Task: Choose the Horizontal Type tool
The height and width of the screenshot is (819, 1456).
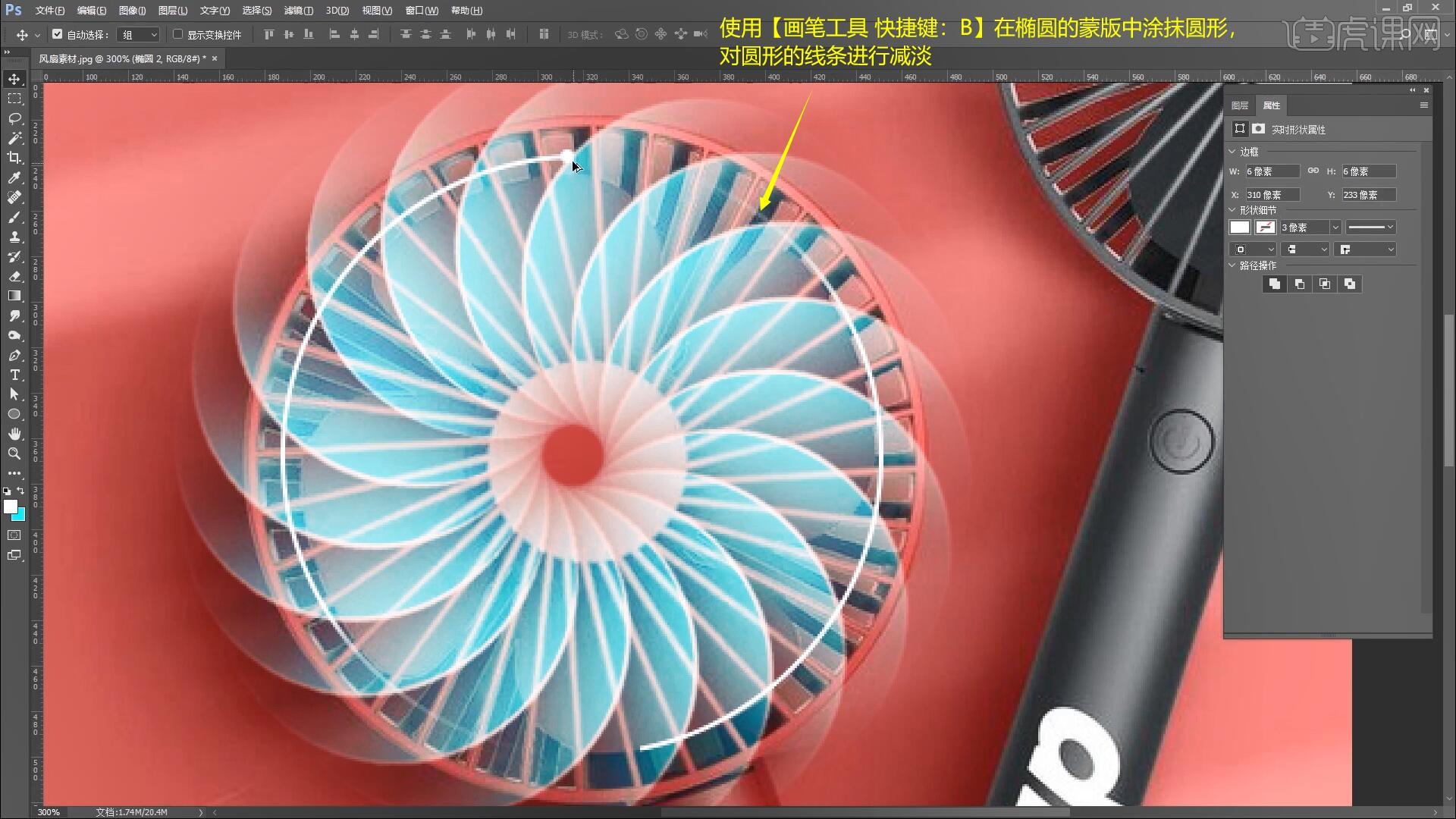Action: tap(14, 375)
